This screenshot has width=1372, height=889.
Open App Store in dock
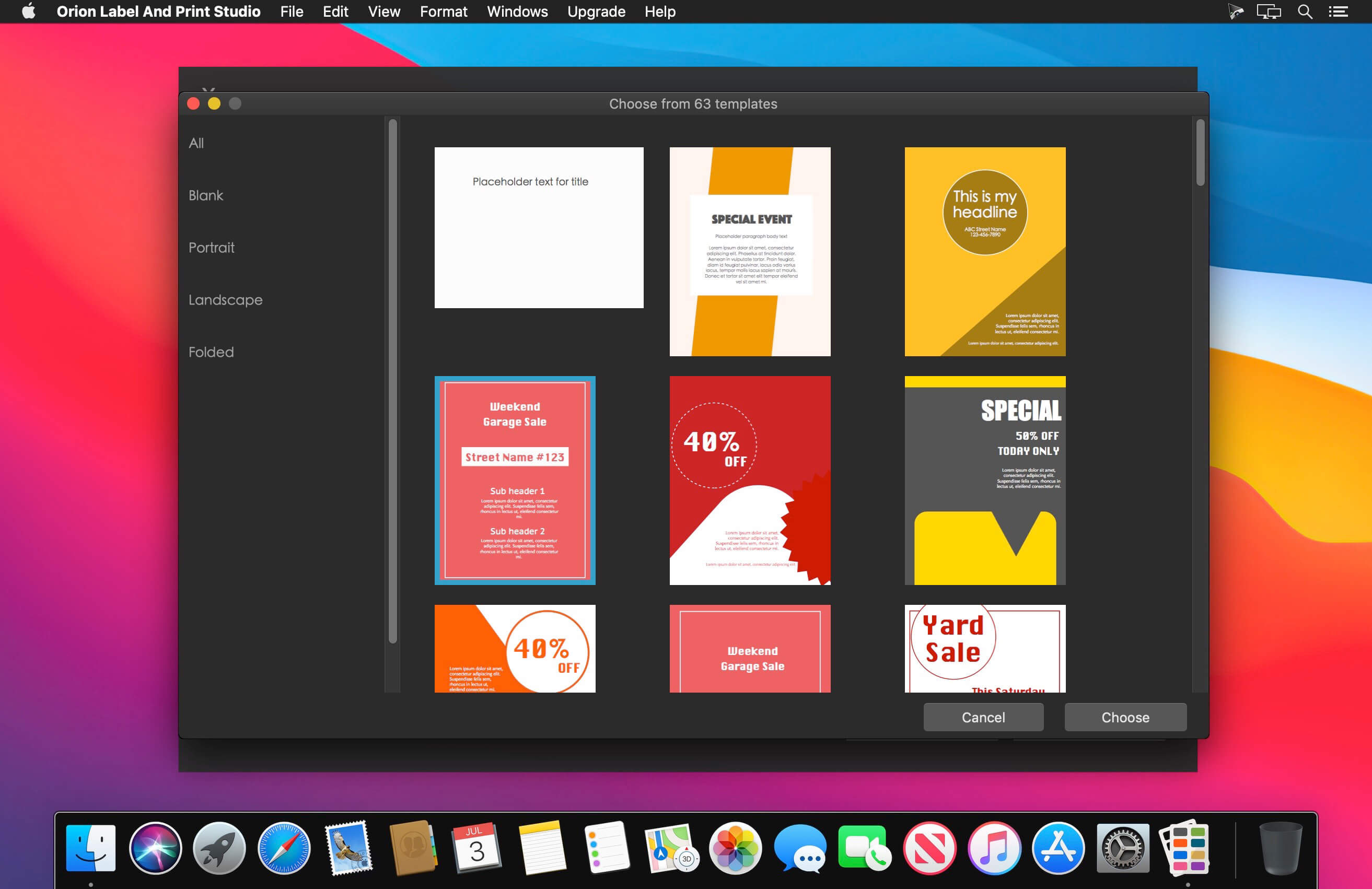[x=1059, y=848]
